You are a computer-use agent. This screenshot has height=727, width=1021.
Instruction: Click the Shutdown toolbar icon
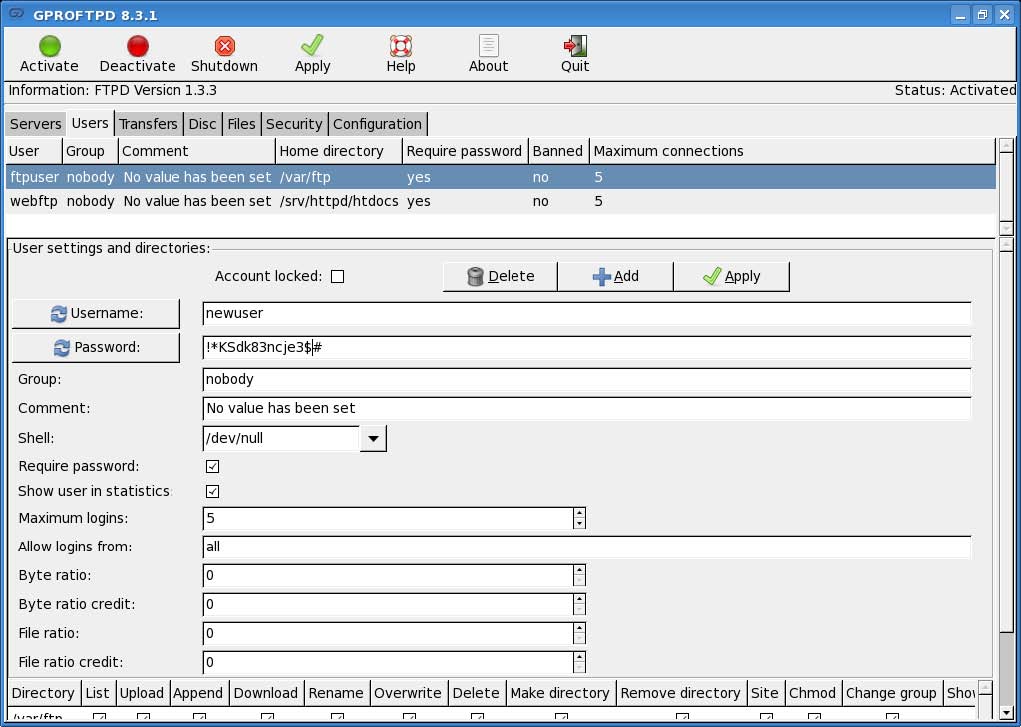[225, 46]
